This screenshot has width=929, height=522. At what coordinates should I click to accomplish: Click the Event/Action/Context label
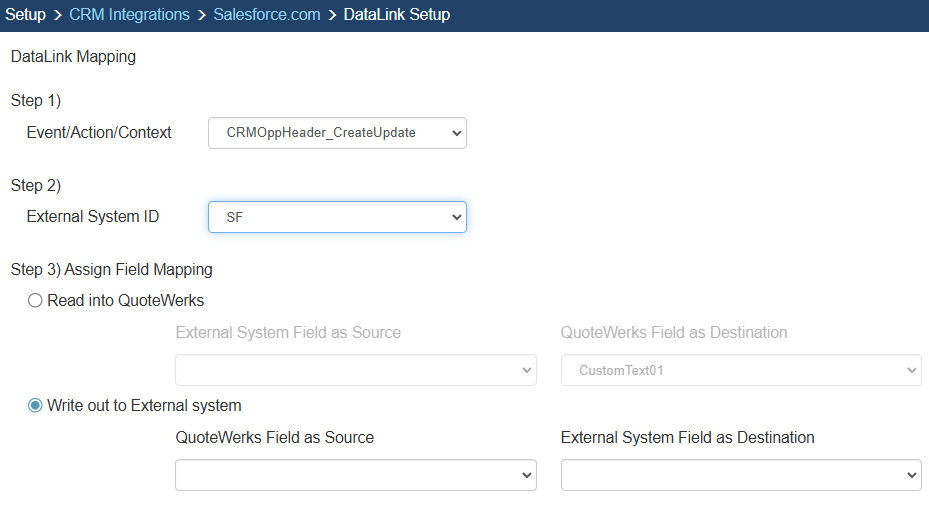(99, 132)
